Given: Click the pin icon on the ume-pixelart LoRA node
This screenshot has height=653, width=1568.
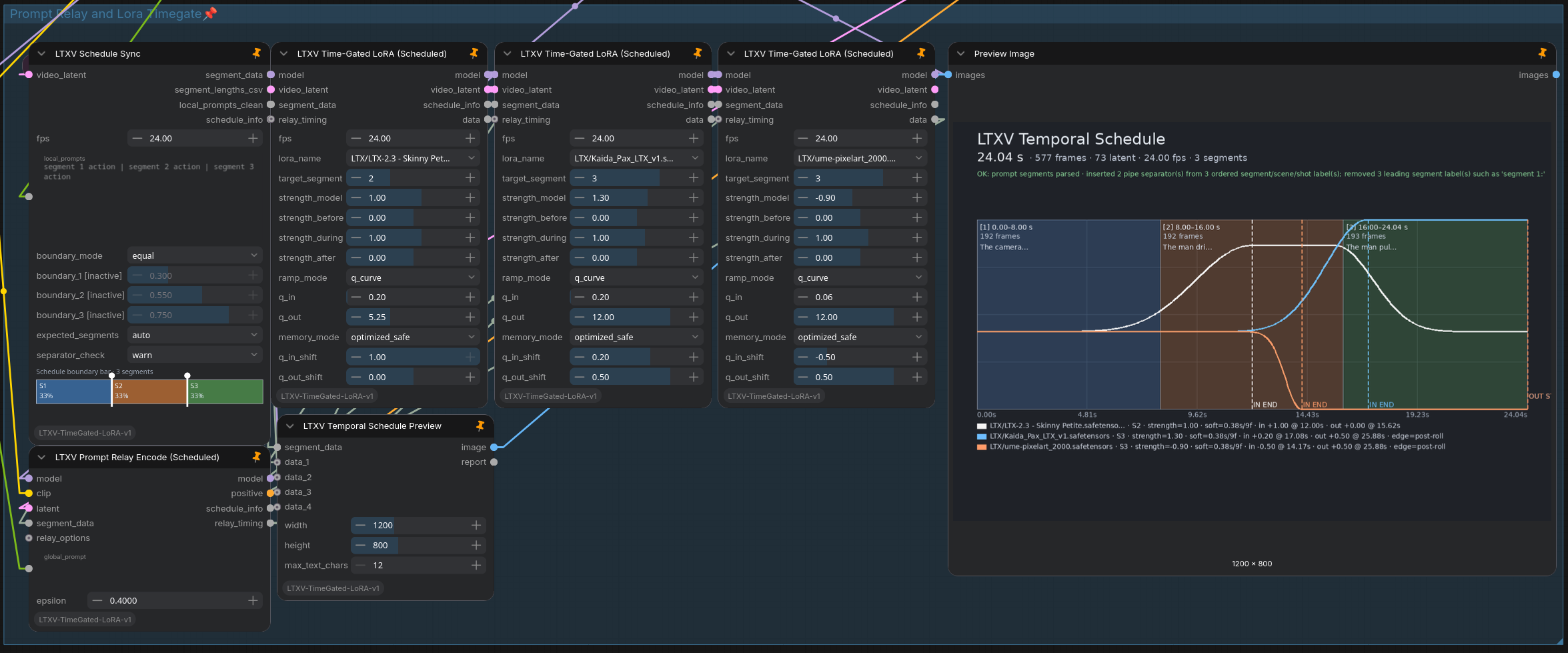Looking at the screenshot, I should tap(920, 53).
